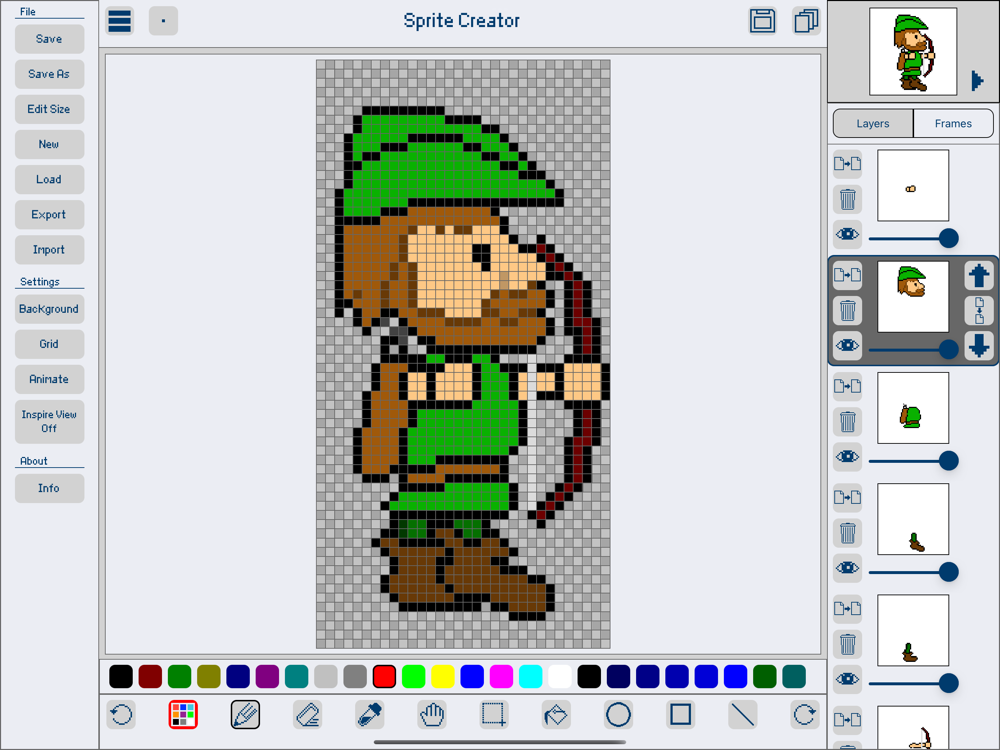Viewport: 1000px width, 750px height.
Task: Click the Export button
Action: click(49, 214)
